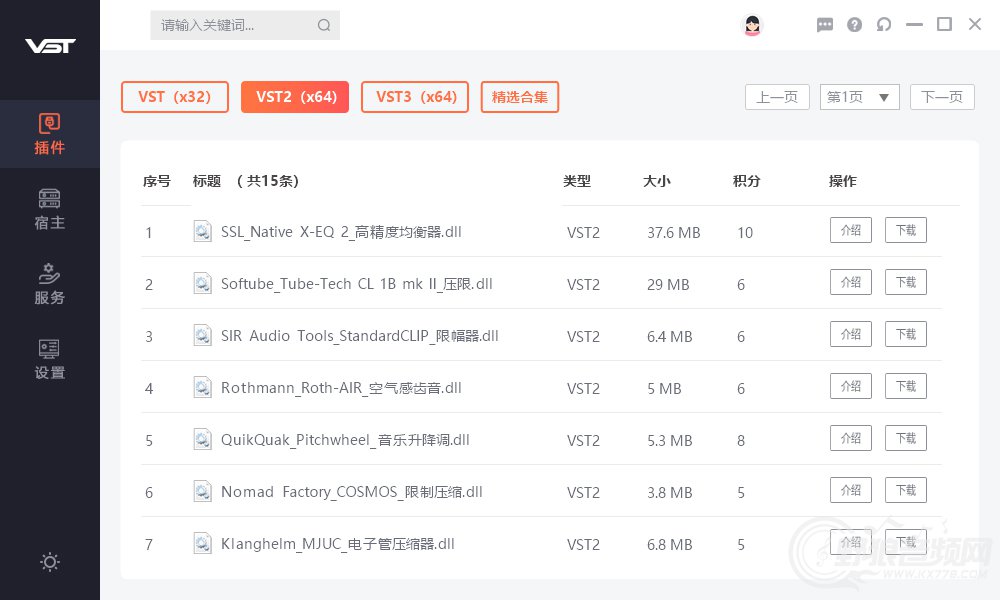The width and height of the screenshot is (1000, 600).
Task: Select the QuikQuak_Pitchwheel_音乐升降调.dll title
Action: tap(345, 440)
